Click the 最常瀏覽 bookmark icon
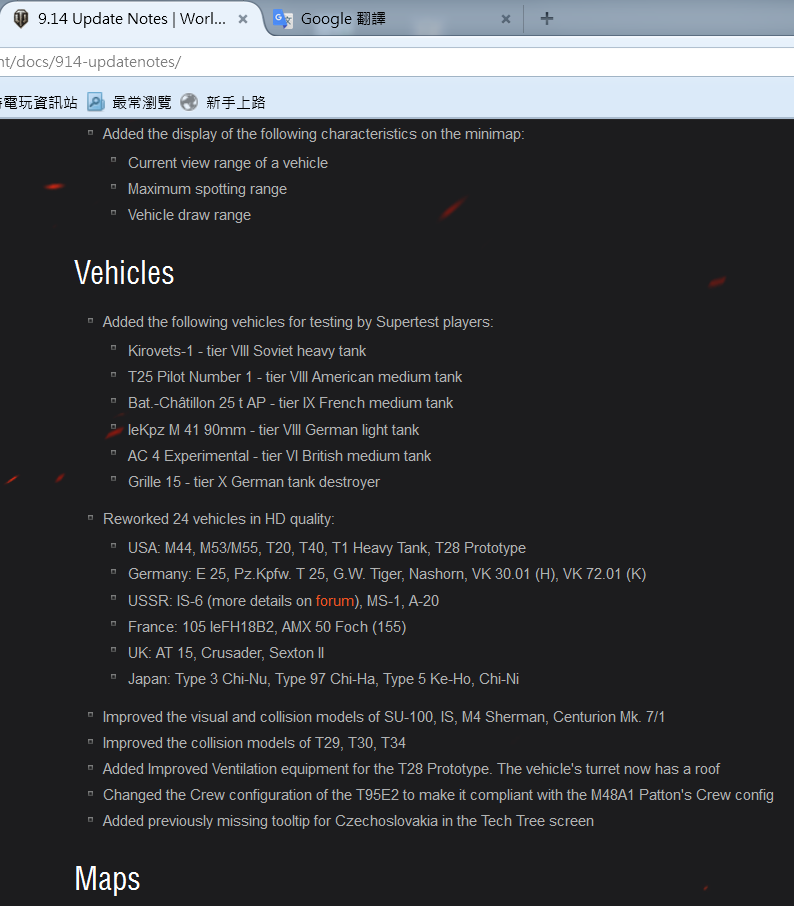Image resolution: width=794 pixels, height=906 pixels. click(x=96, y=102)
